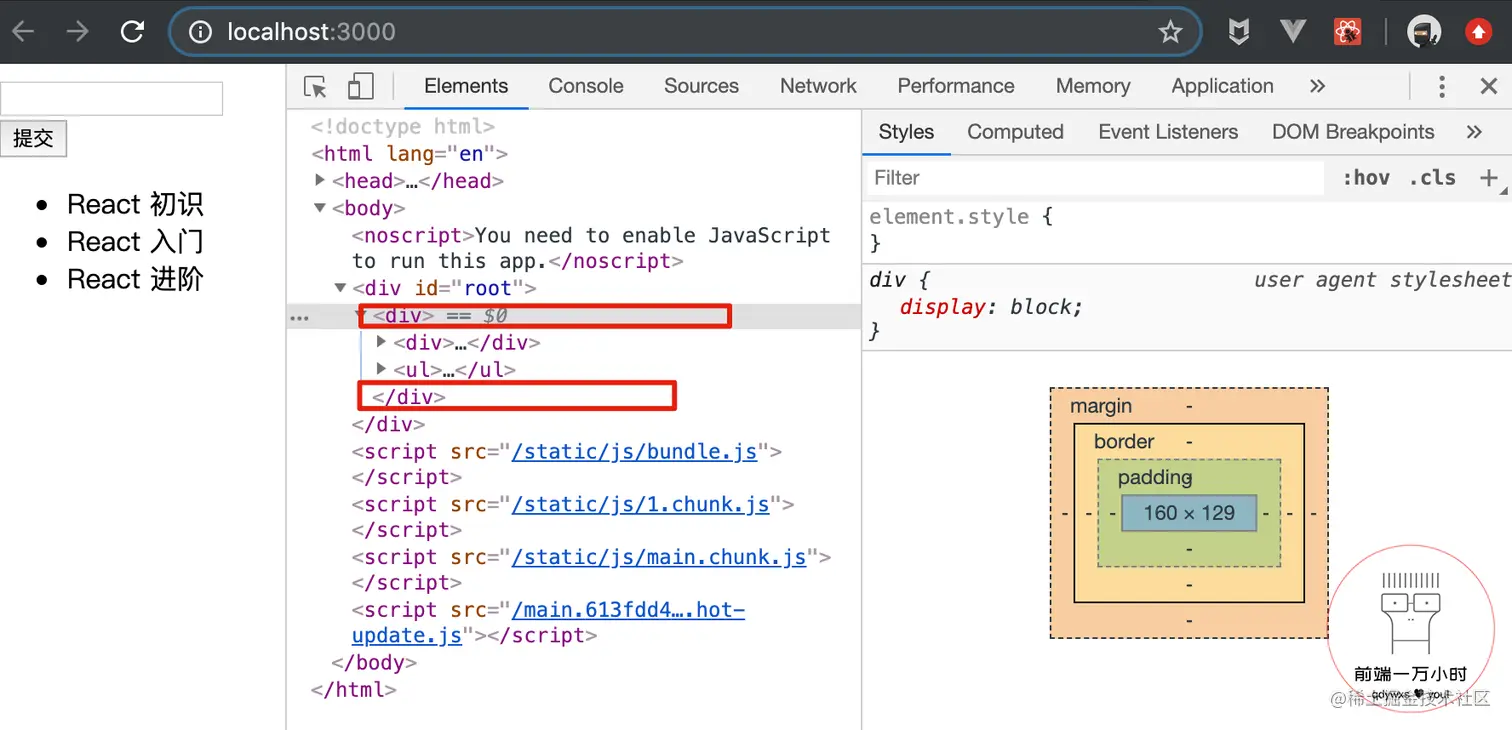Image resolution: width=1512 pixels, height=730 pixels.
Task: Click the localhost:3000 address bar
Action: (x=685, y=32)
